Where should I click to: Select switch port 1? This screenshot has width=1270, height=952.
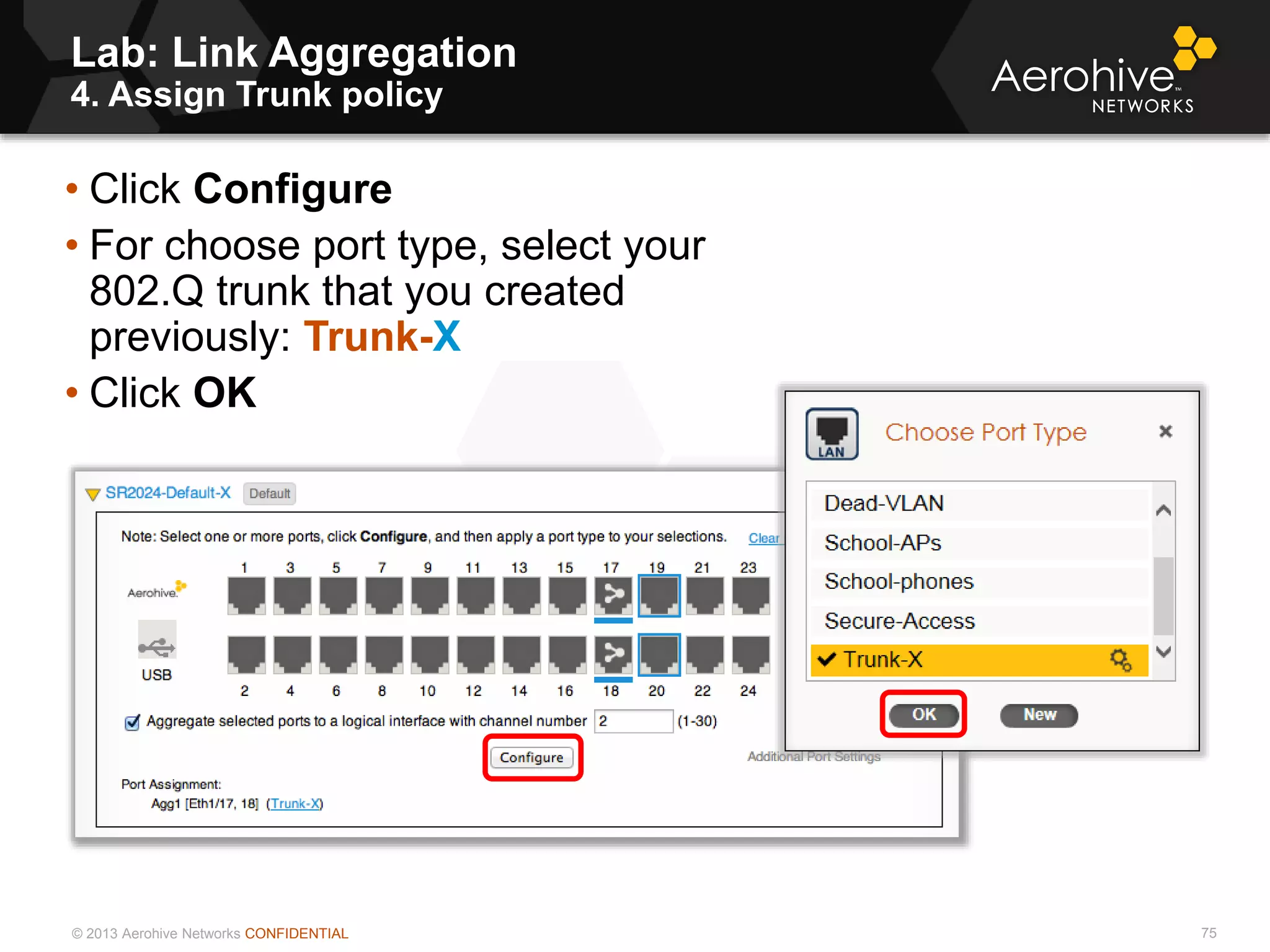246,595
